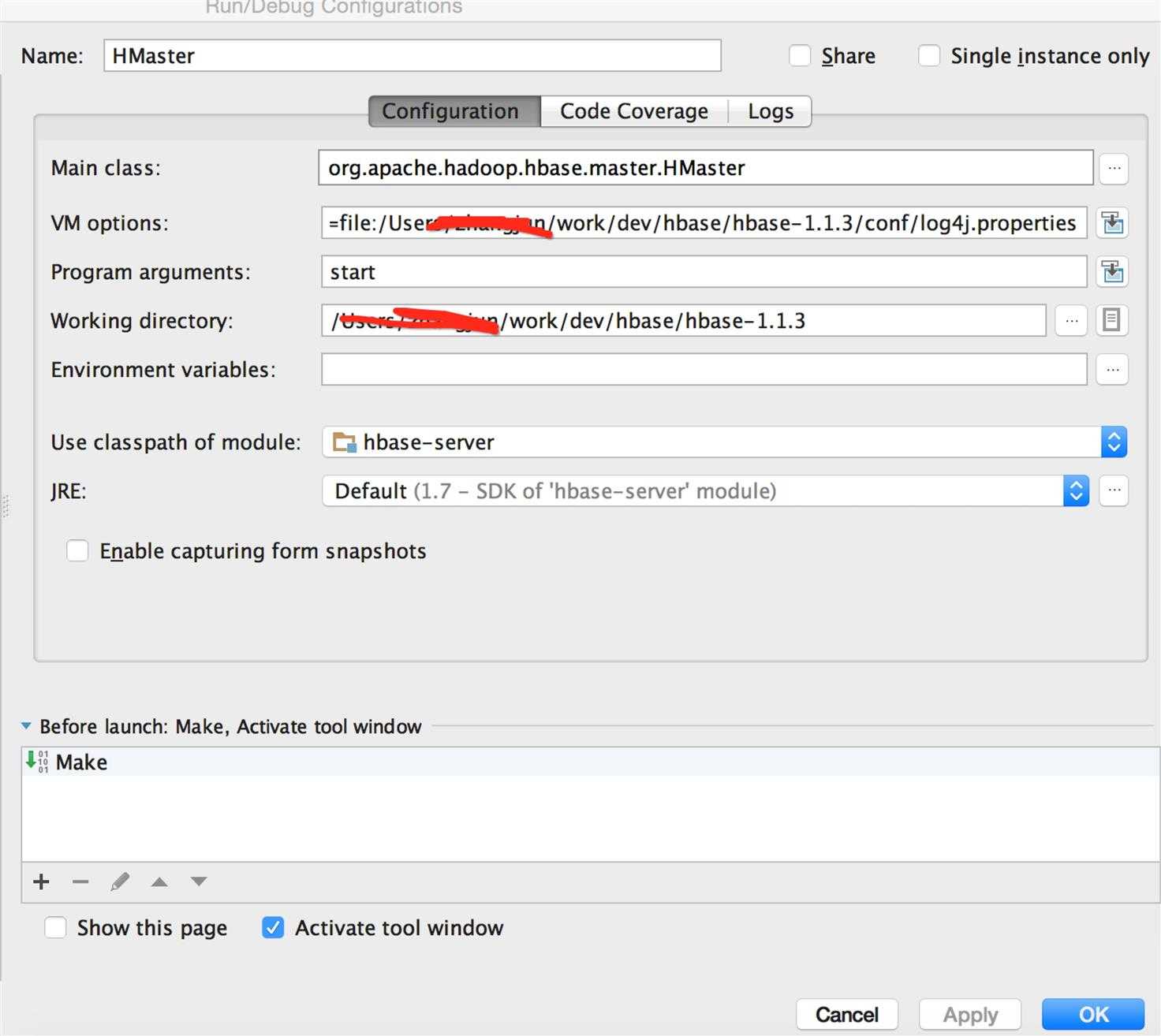Toggle the Share checkbox

tap(800, 56)
